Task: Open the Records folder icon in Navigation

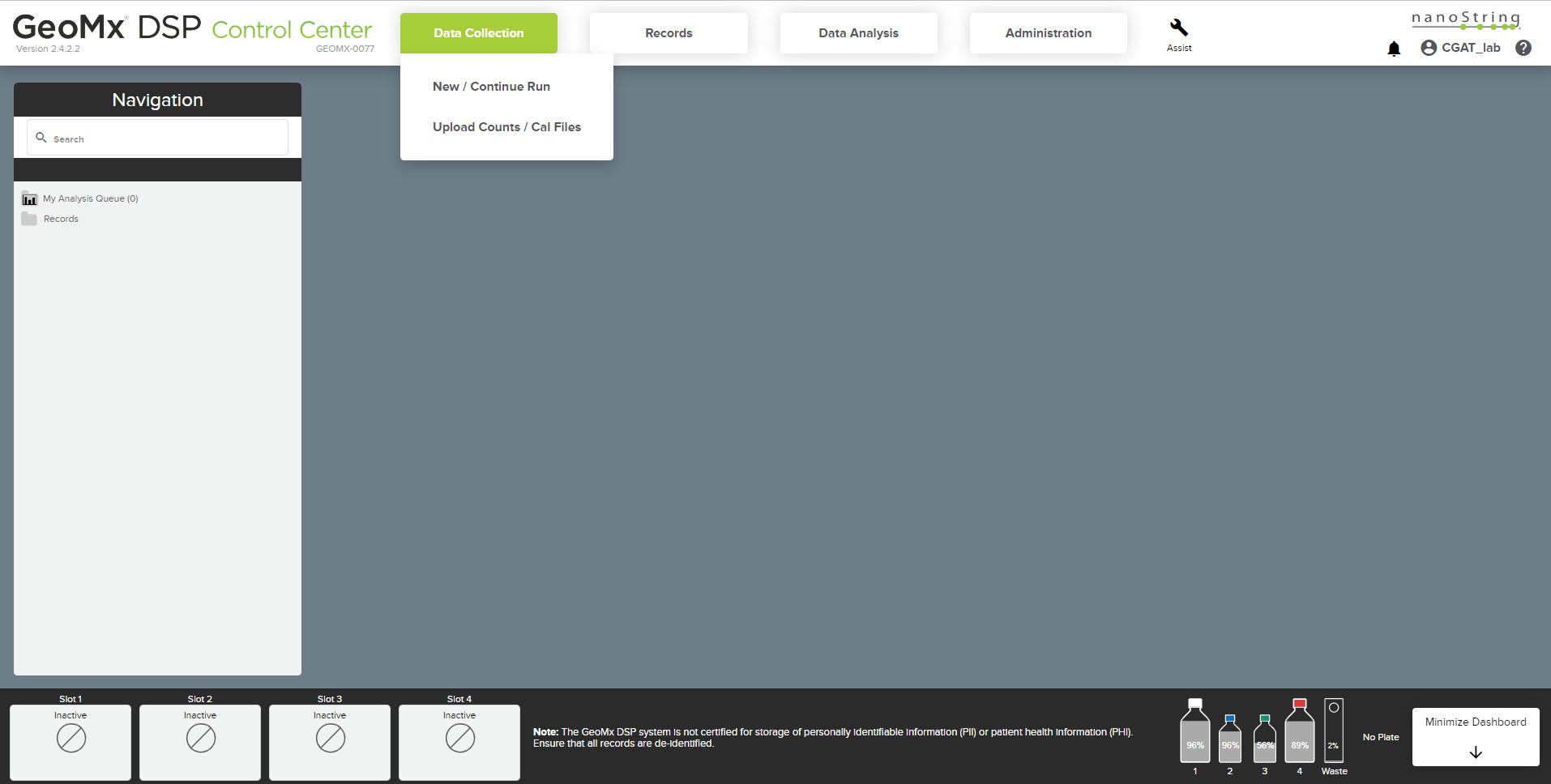Action: [29, 219]
